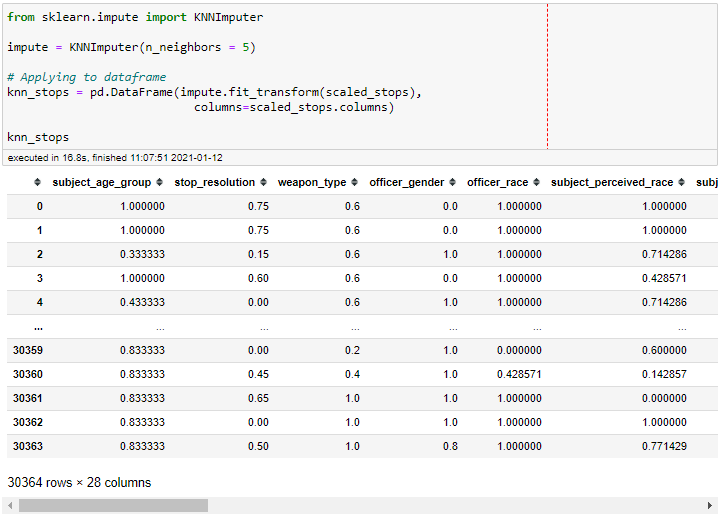Click row index 4

click(40, 302)
